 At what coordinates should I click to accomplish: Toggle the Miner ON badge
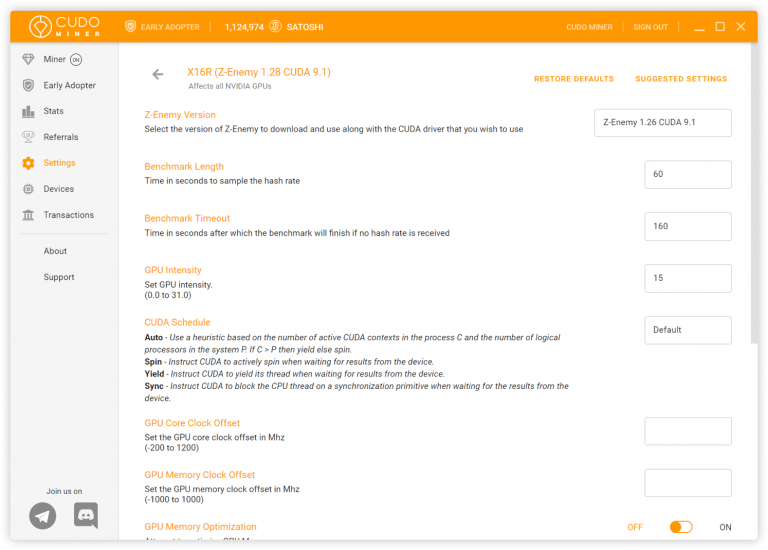76,60
